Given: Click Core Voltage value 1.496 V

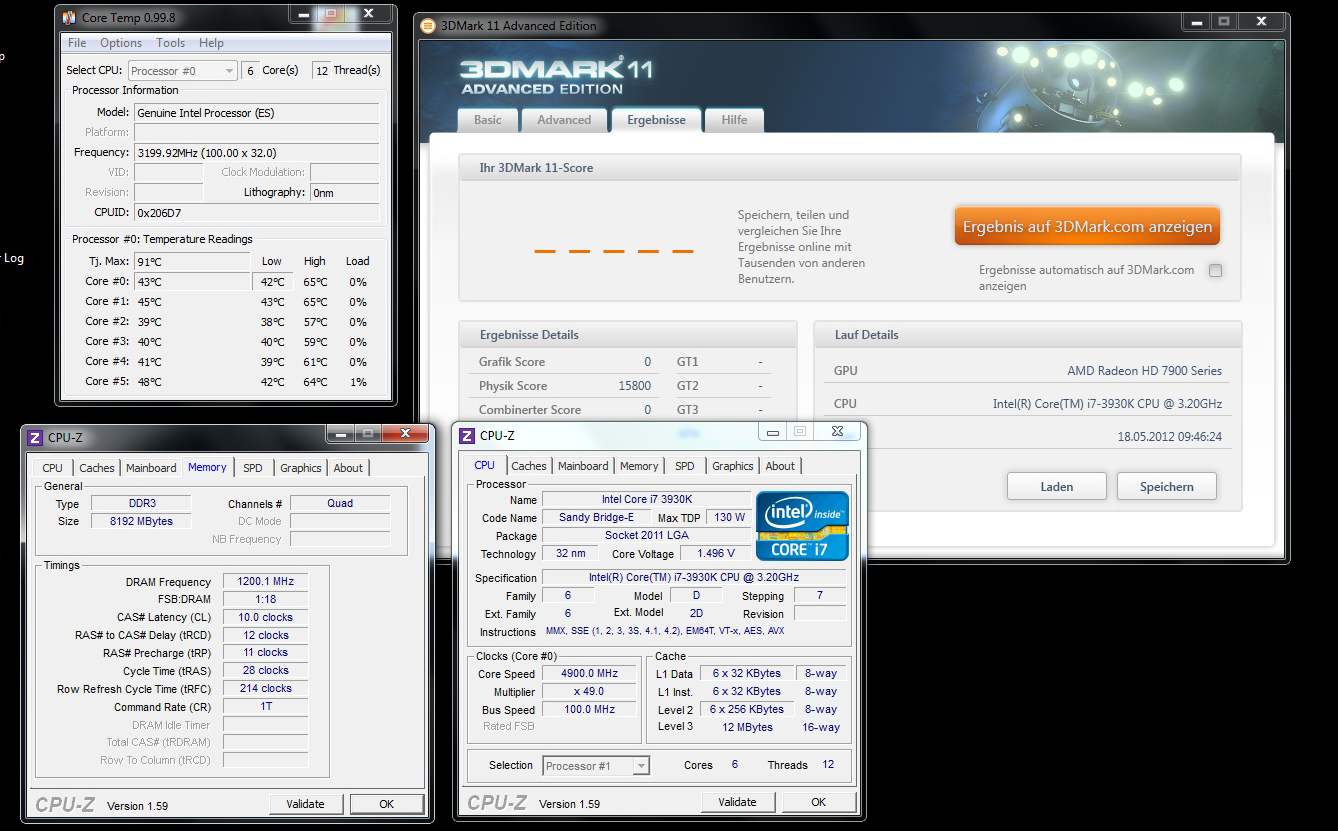Looking at the screenshot, I should [716, 553].
